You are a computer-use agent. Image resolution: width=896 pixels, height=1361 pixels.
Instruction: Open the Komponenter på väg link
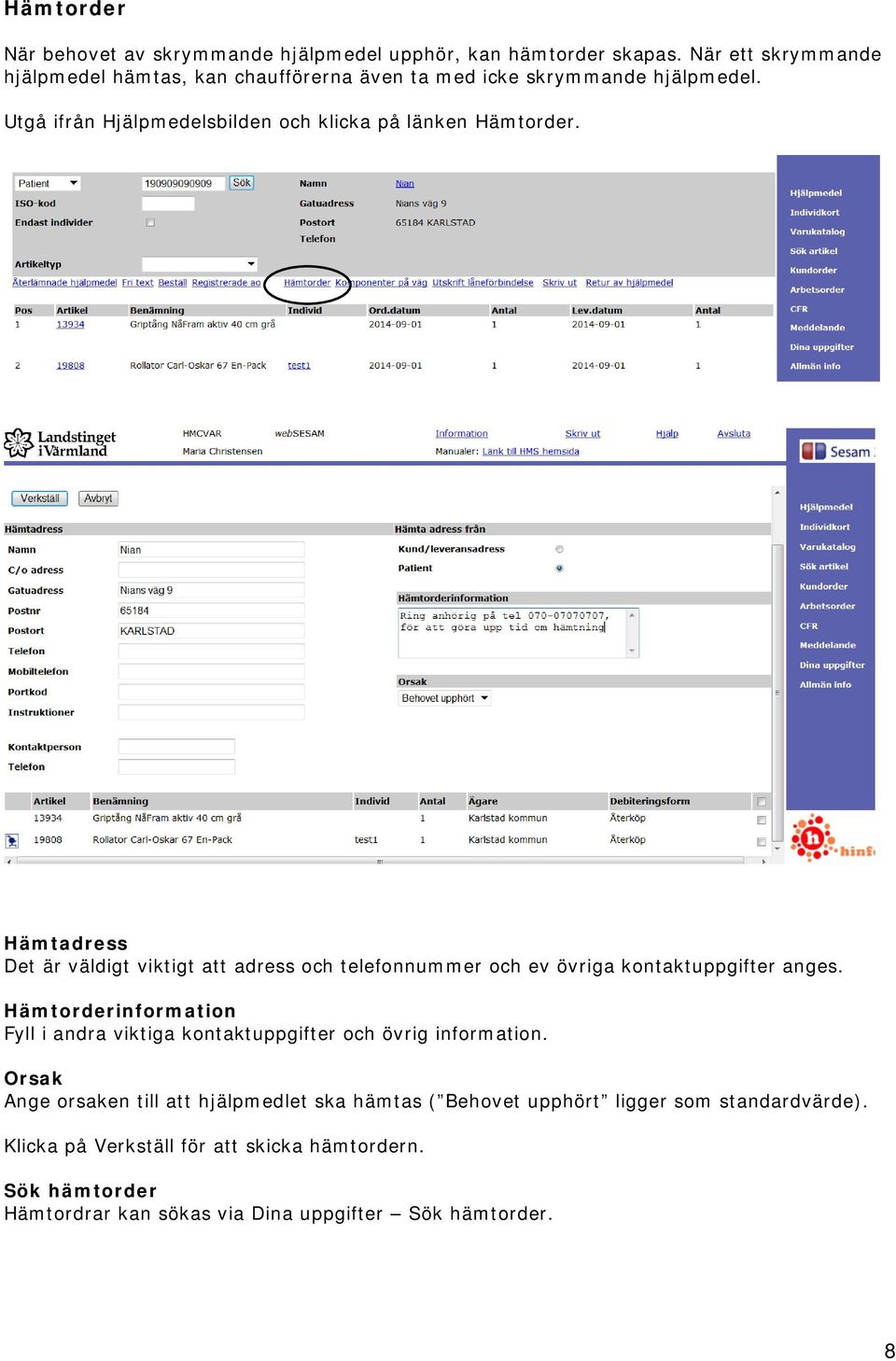[381, 283]
